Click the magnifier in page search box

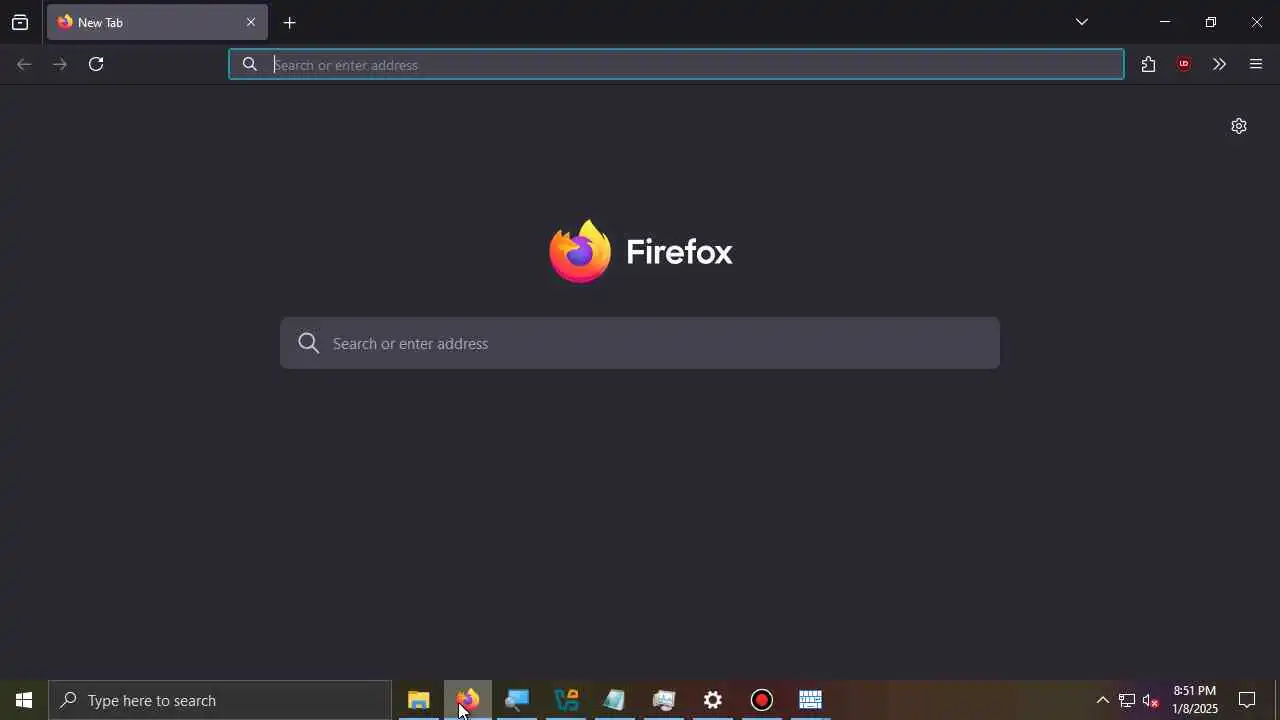point(309,343)
